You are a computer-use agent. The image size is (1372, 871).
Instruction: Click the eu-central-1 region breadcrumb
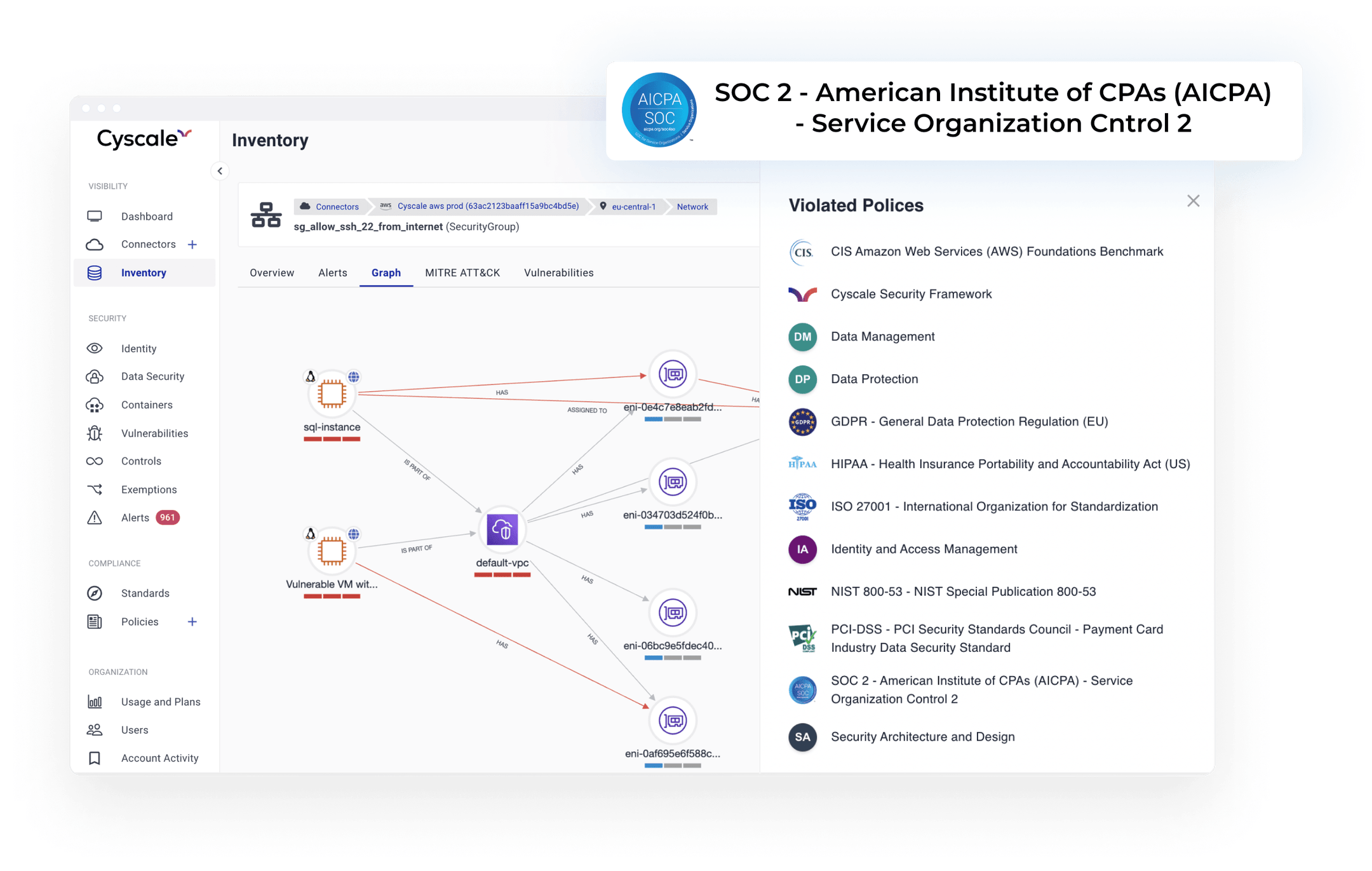point(628,206)
